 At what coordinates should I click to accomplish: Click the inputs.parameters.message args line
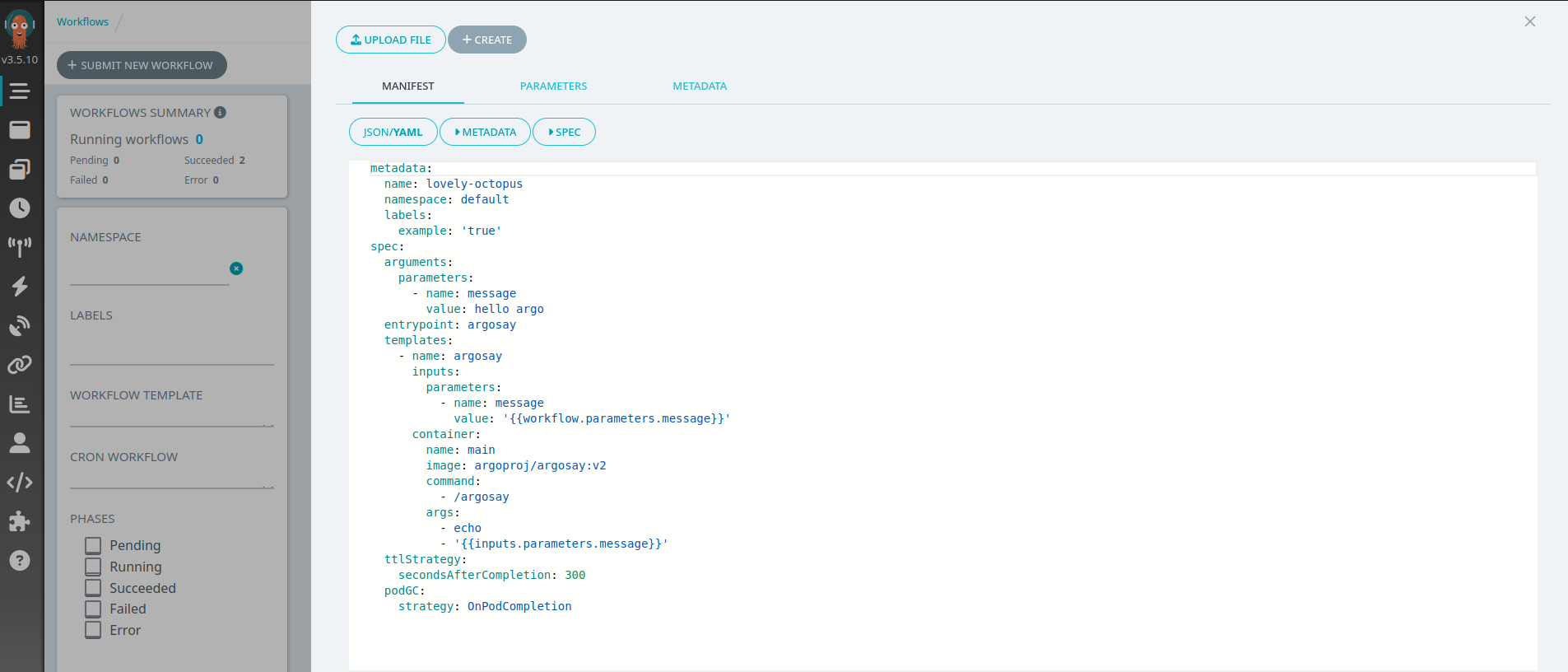coord(554,544)
